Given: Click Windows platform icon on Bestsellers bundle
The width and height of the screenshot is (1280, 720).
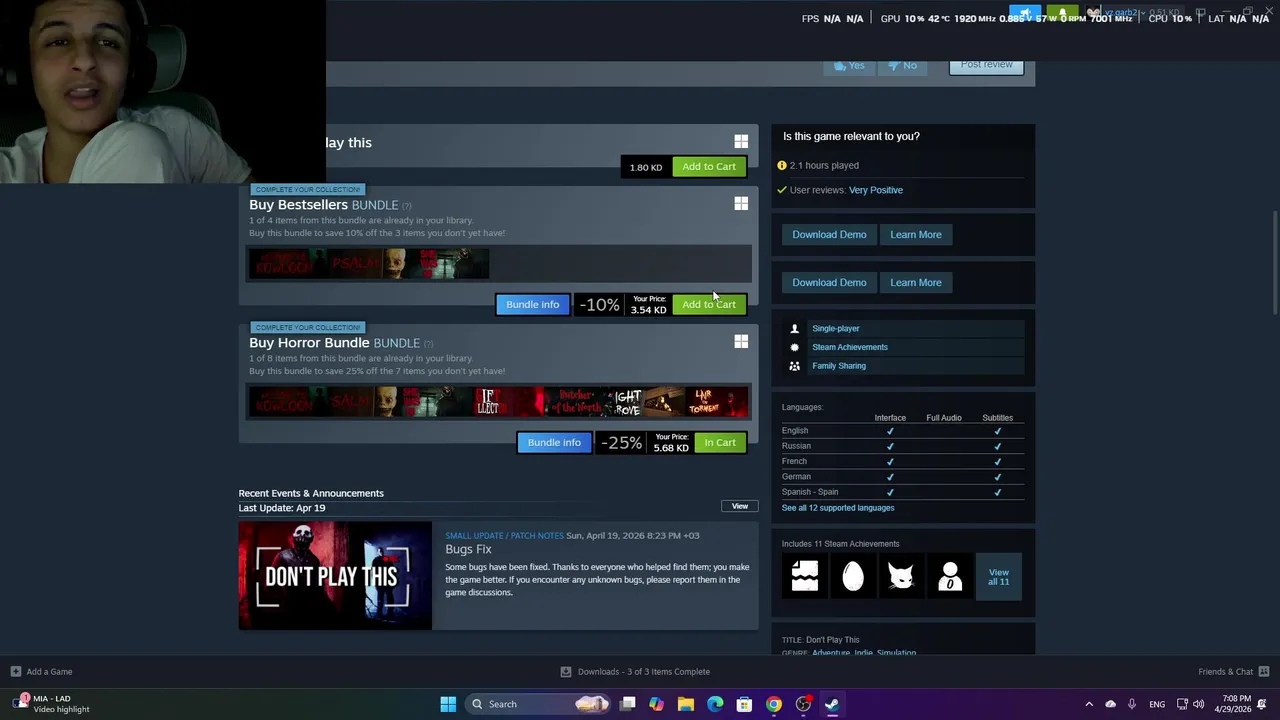Looking at the screenshot, I should pyautogui.click(x=741, y=204).
